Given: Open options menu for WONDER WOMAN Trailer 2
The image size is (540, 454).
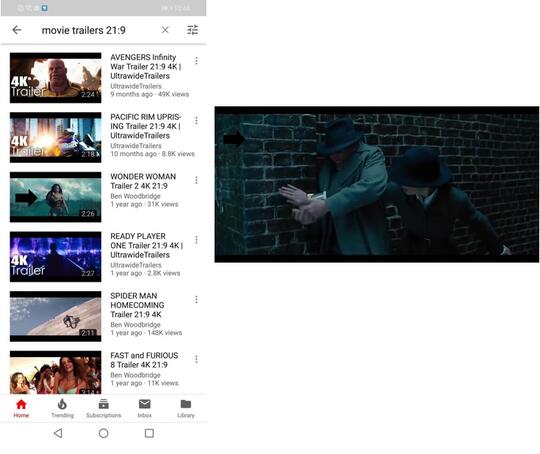Looking at the screenshot, I should (196, 180).
